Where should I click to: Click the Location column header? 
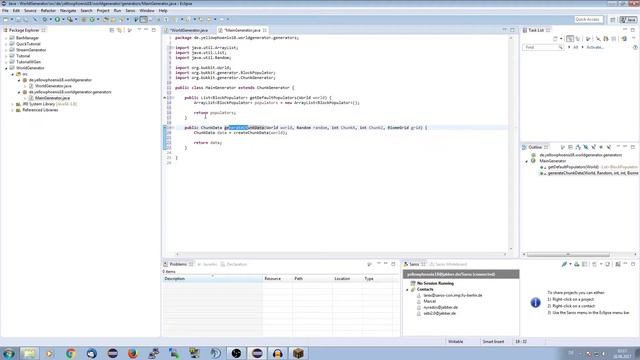(347, 278)
